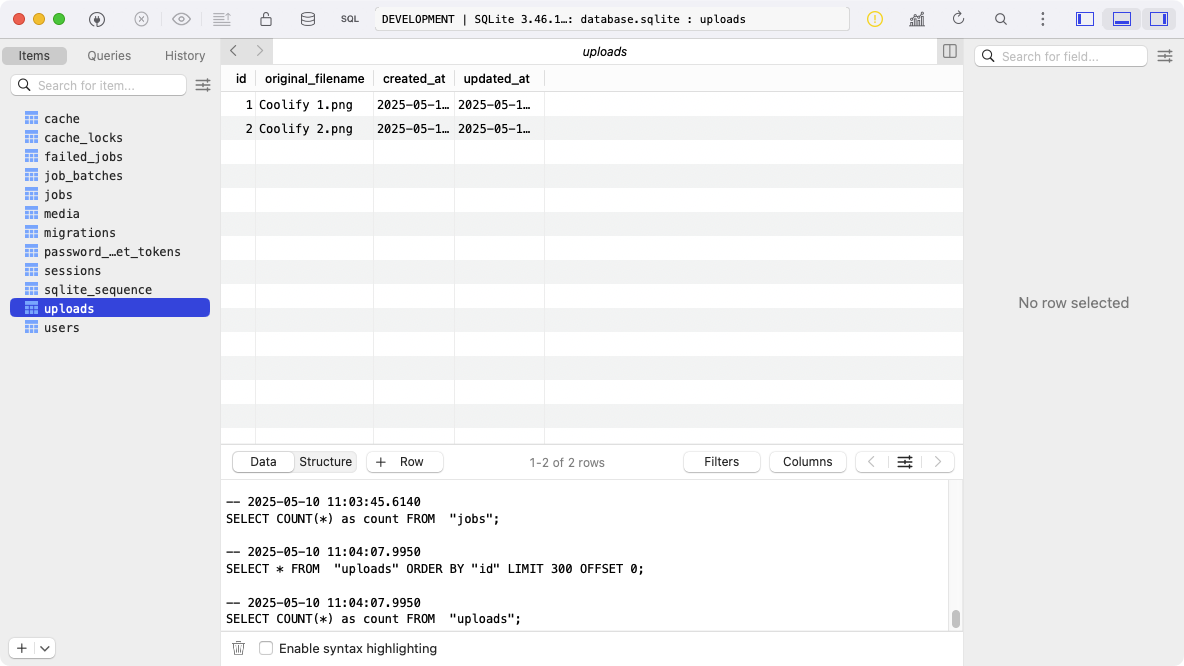1184x666 pixels.
Task: Expand the chevron dropdown beside the plus button
Action: [45, 648]
